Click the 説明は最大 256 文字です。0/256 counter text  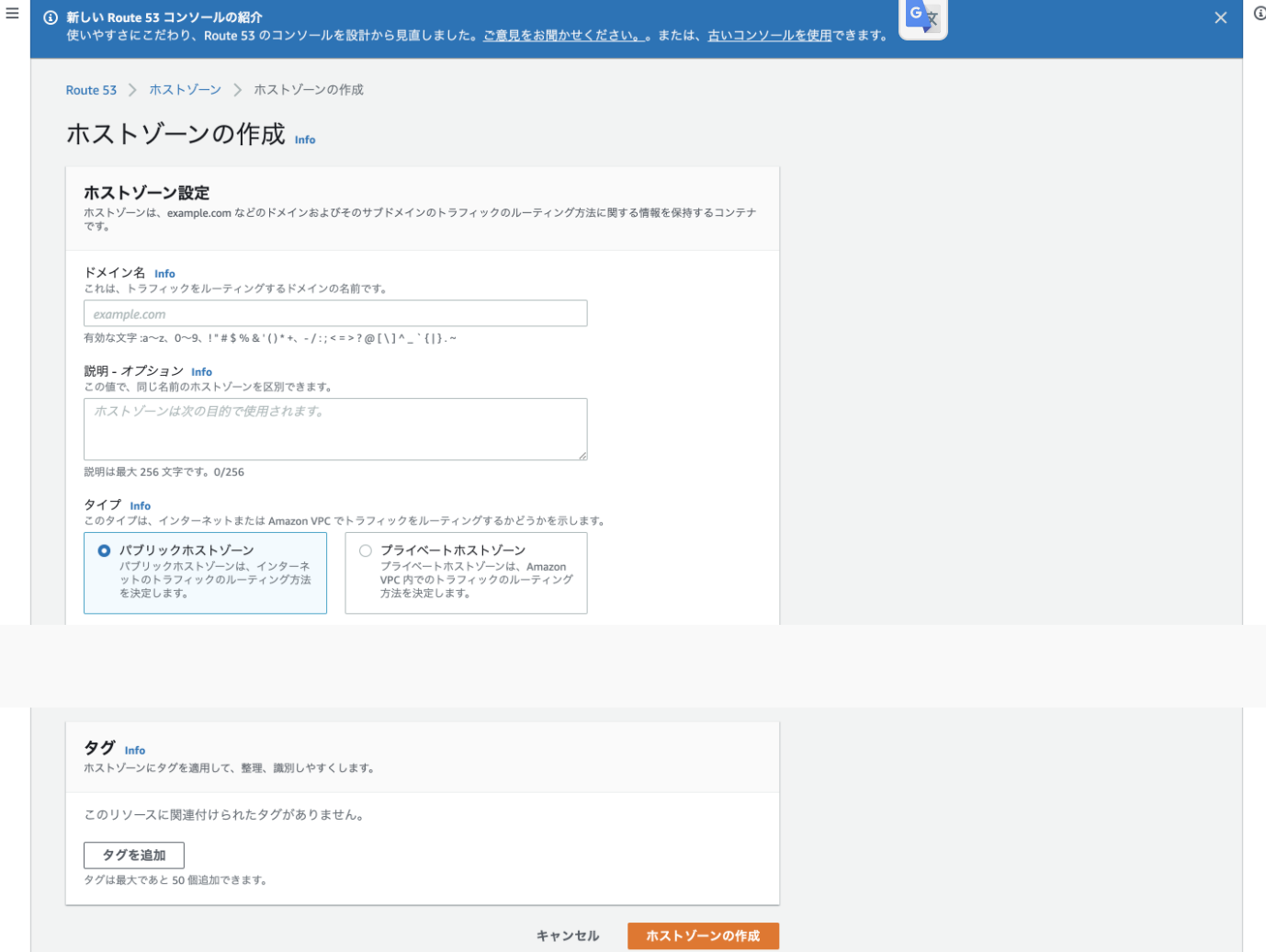(x=164, y=472)
